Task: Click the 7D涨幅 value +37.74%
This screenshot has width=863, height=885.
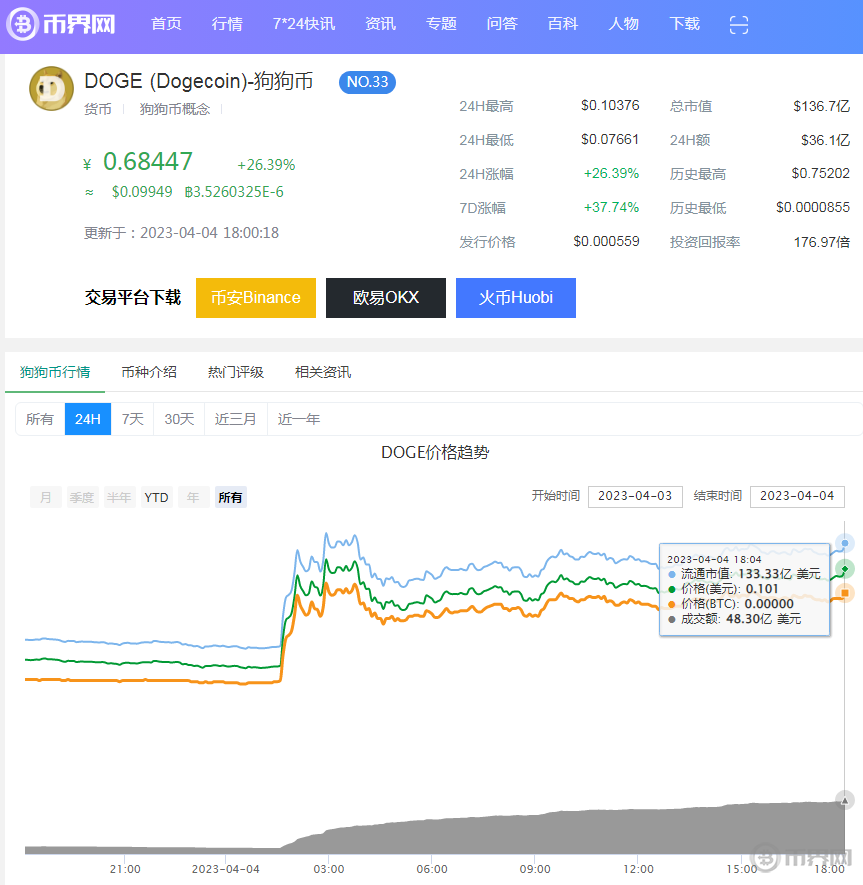Action: (611, 208)
